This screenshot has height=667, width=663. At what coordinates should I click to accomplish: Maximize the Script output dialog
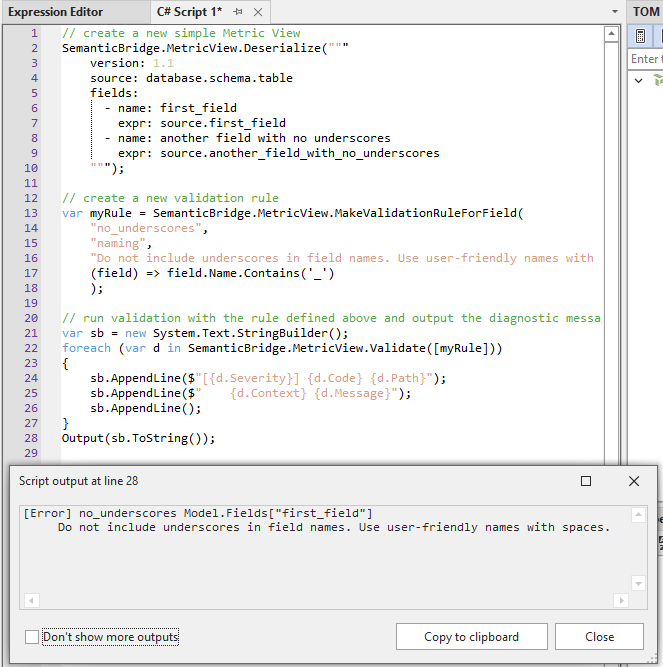pyautogui.click(x=586, y=481)
